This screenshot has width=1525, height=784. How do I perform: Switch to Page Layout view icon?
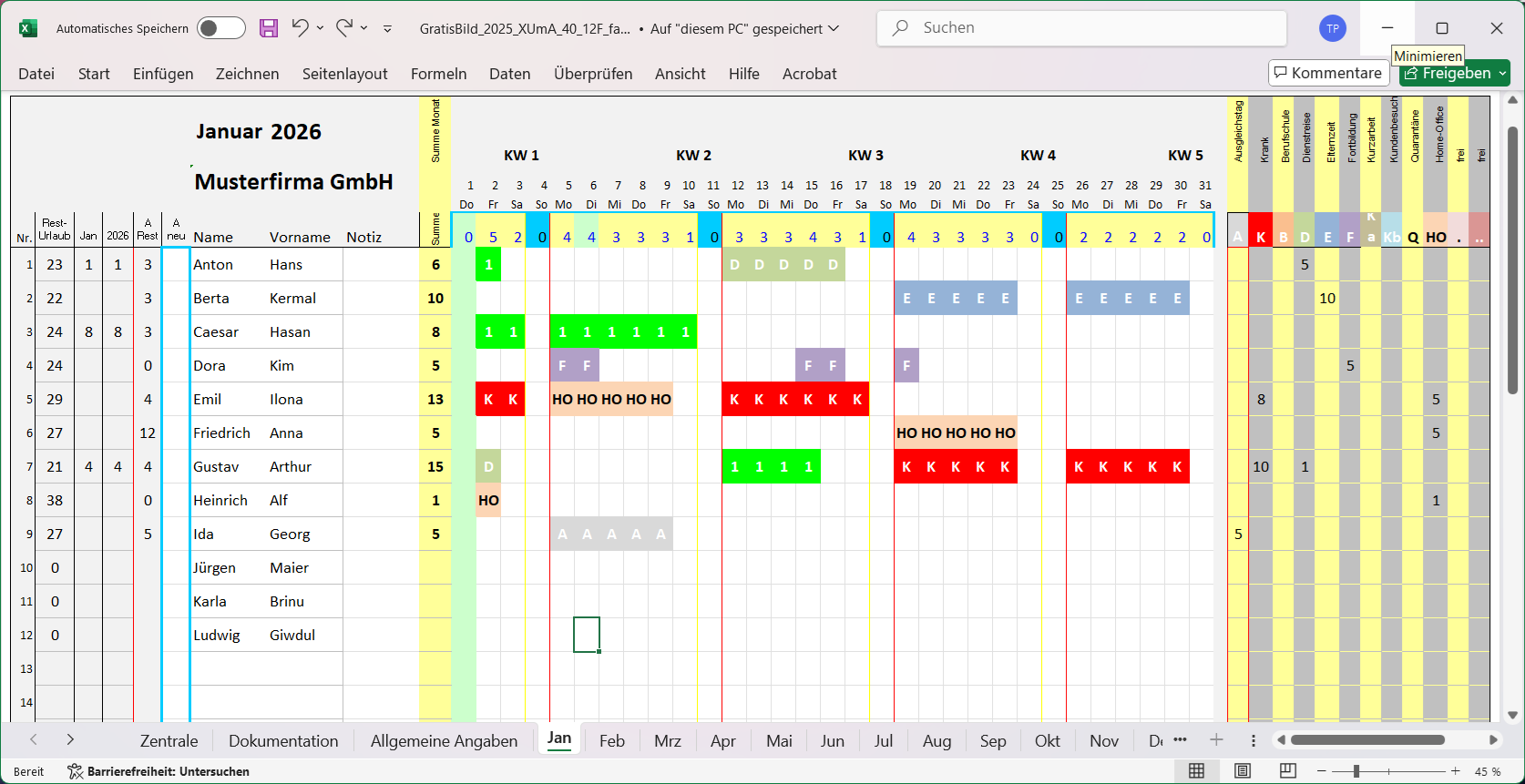[1242, 771]
